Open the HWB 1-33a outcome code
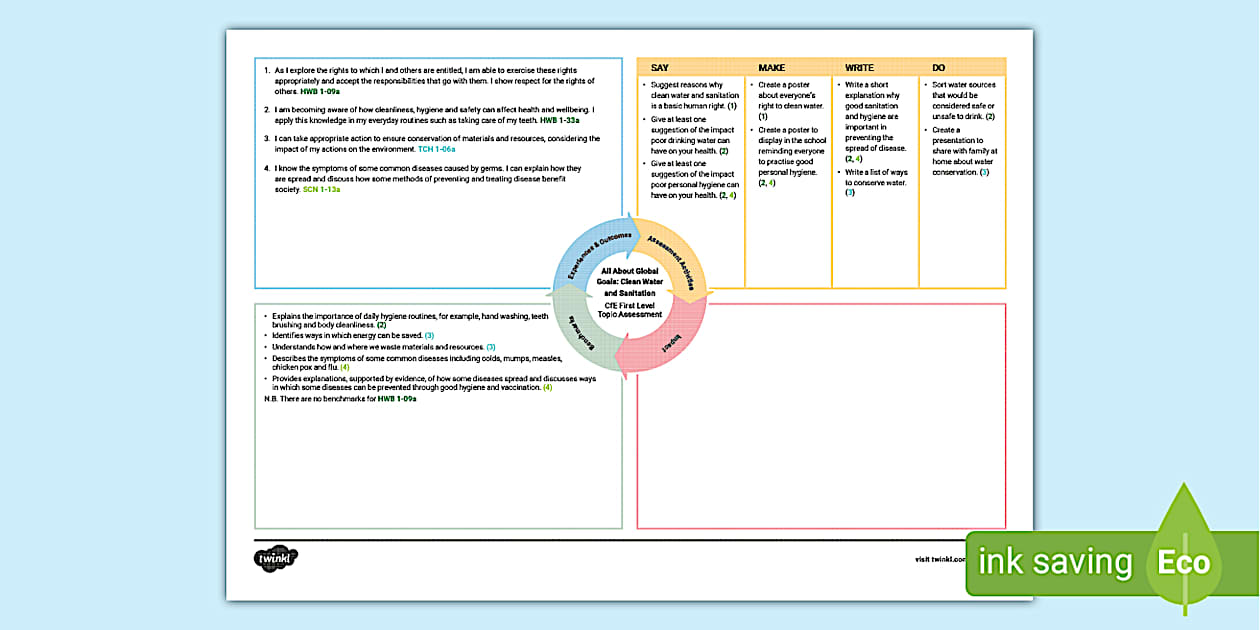1260x630 pixels. (560, 120)
